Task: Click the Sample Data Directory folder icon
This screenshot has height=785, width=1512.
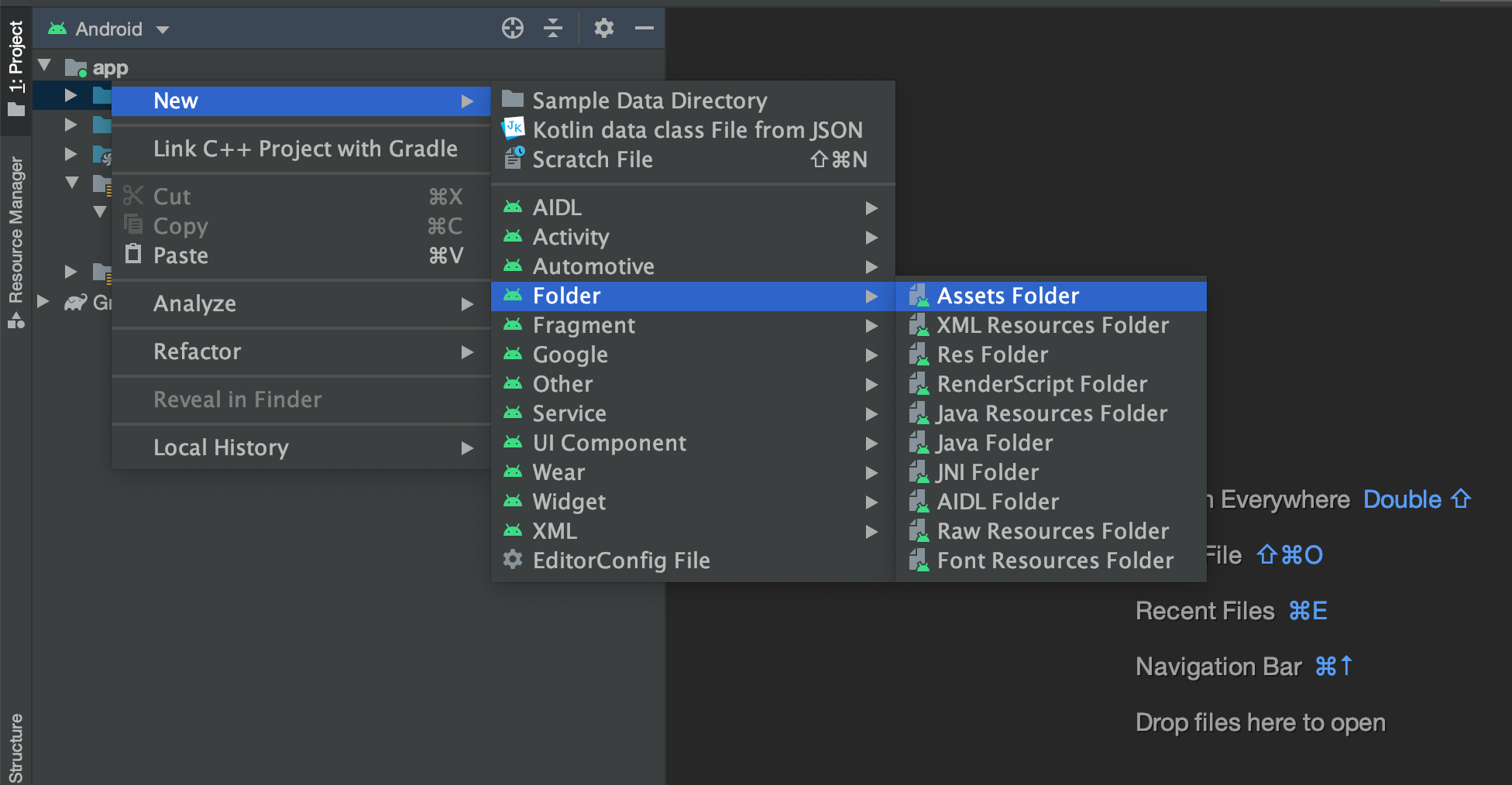Action: pyautogui.click(x=513, y=100)
